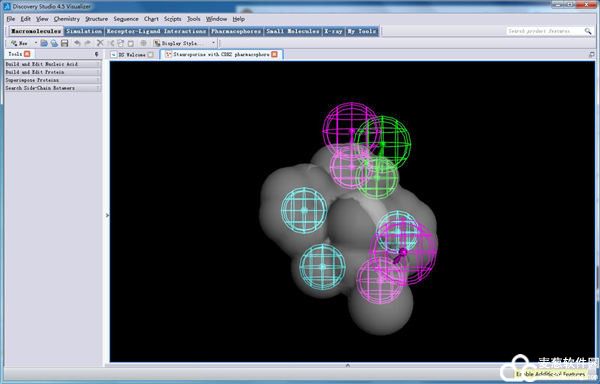Click the pin icon in Tools panel
The image size is (600, 384).
(96, 54)
